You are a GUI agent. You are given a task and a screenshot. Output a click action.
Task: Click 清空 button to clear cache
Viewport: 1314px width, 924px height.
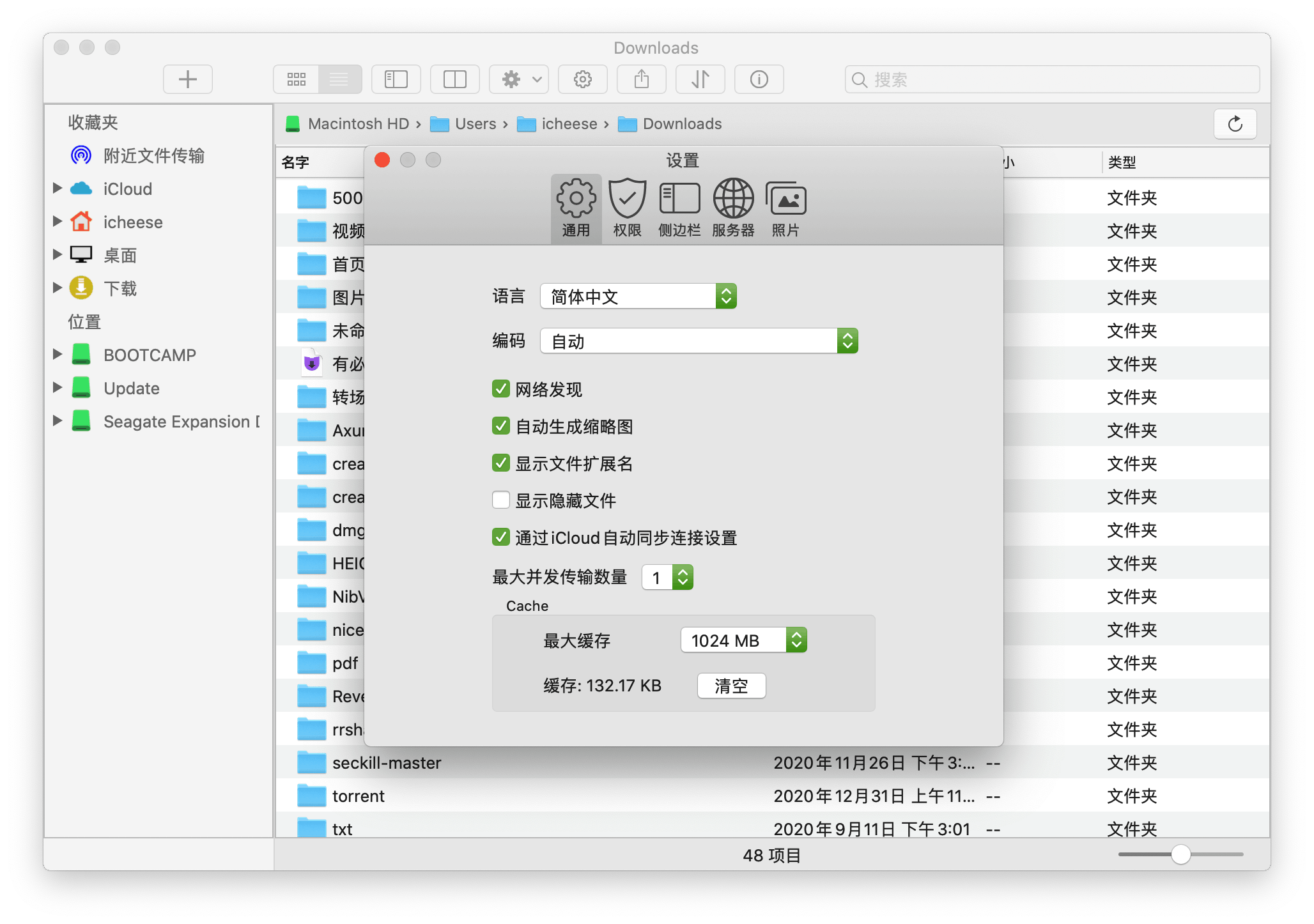coord(729,685)
